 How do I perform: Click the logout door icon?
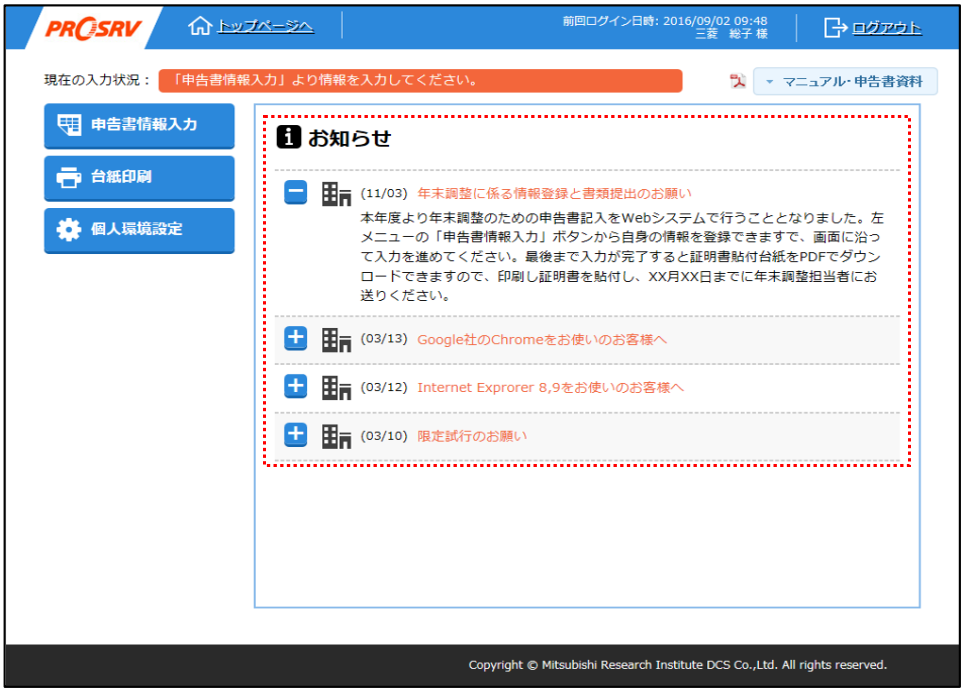[x=835, y=27]
